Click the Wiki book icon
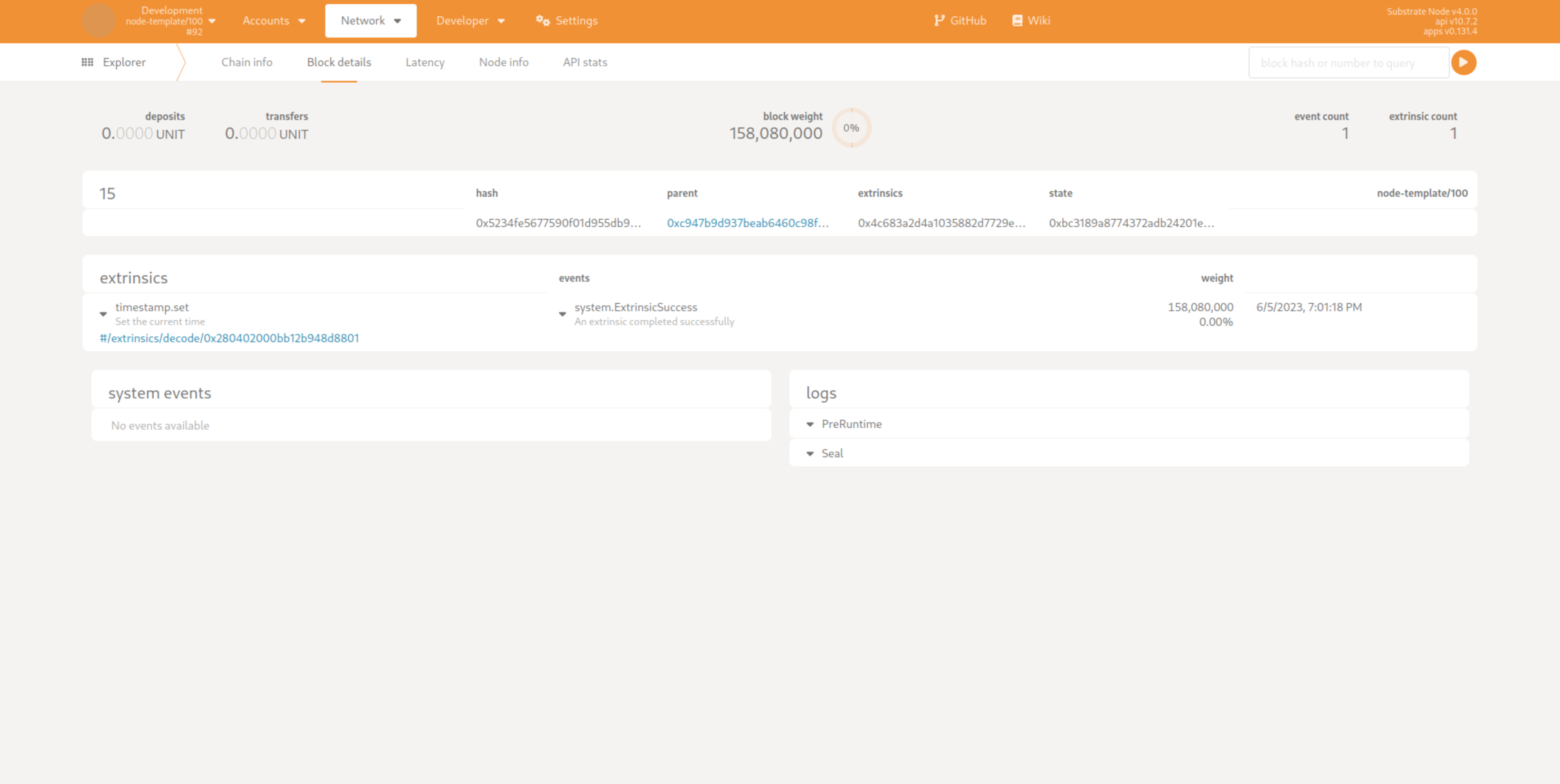The width and height of the screenshot is (1560, 784). [x=1017, y=20]
